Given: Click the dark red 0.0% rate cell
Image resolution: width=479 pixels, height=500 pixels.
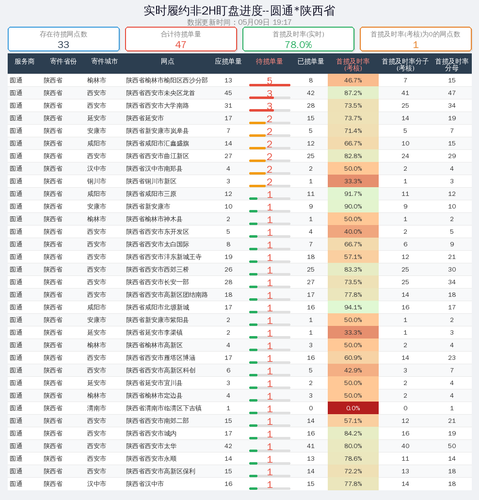Looking at the screenshot, I should click(x=353, y=408).
